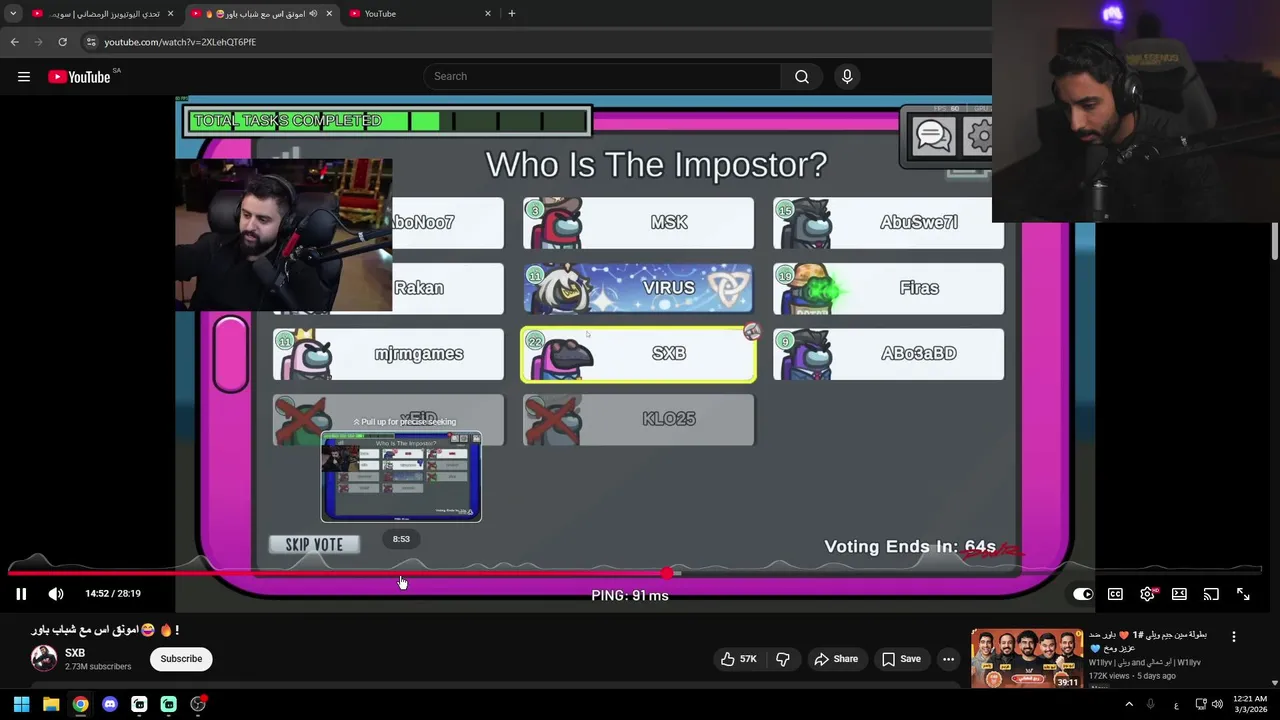Show hidden system tray icons
Screen dimensions: 1280x720
click(1129, 704)
